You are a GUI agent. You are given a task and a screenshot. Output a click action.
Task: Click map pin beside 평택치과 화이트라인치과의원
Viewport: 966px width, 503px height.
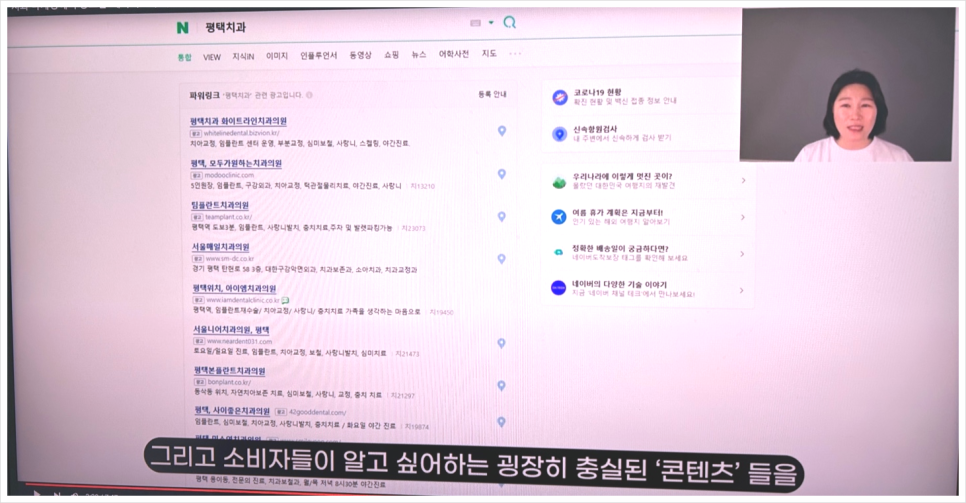pyautogui.click(x=502, y=131)
